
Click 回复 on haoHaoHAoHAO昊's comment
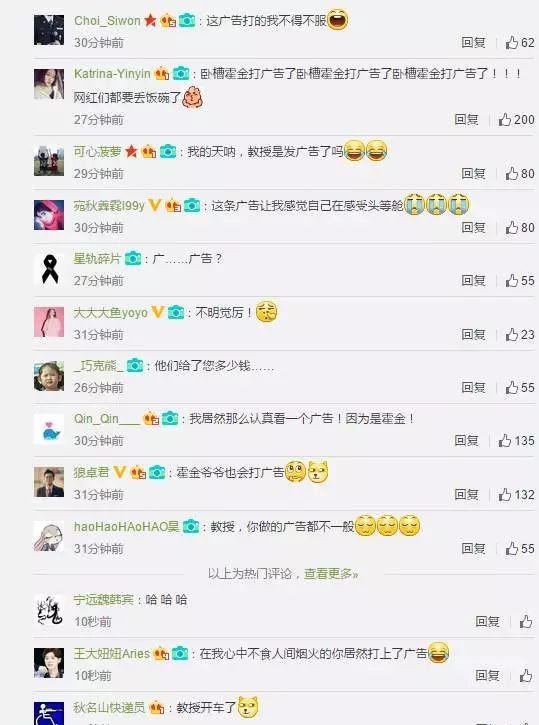pos(473,548)
